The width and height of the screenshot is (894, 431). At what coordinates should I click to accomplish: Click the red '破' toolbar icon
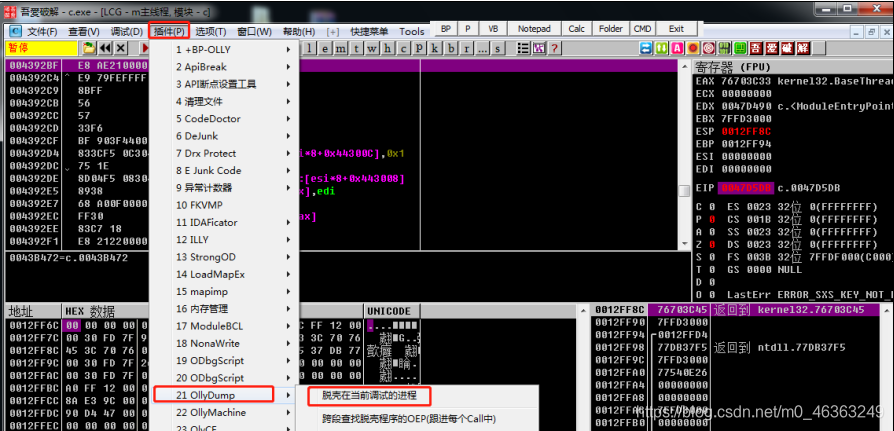(787, 48)
